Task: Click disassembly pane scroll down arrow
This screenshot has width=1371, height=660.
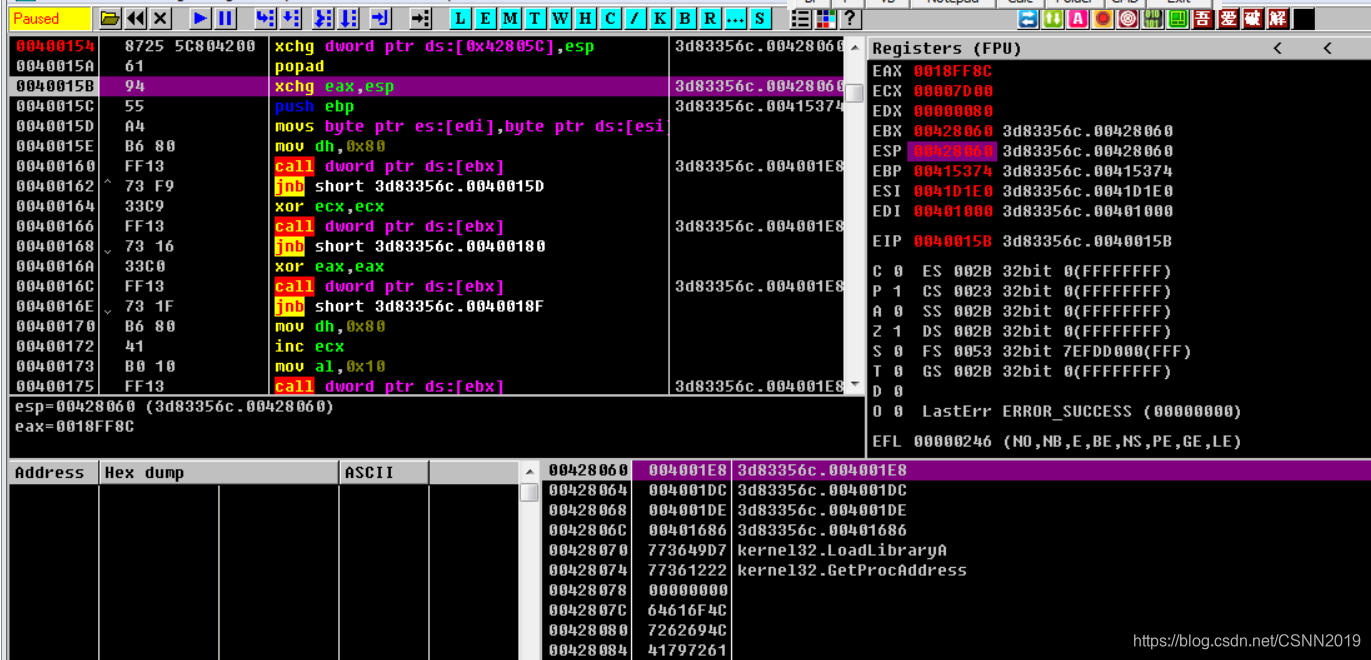Action: click(854, 385)
